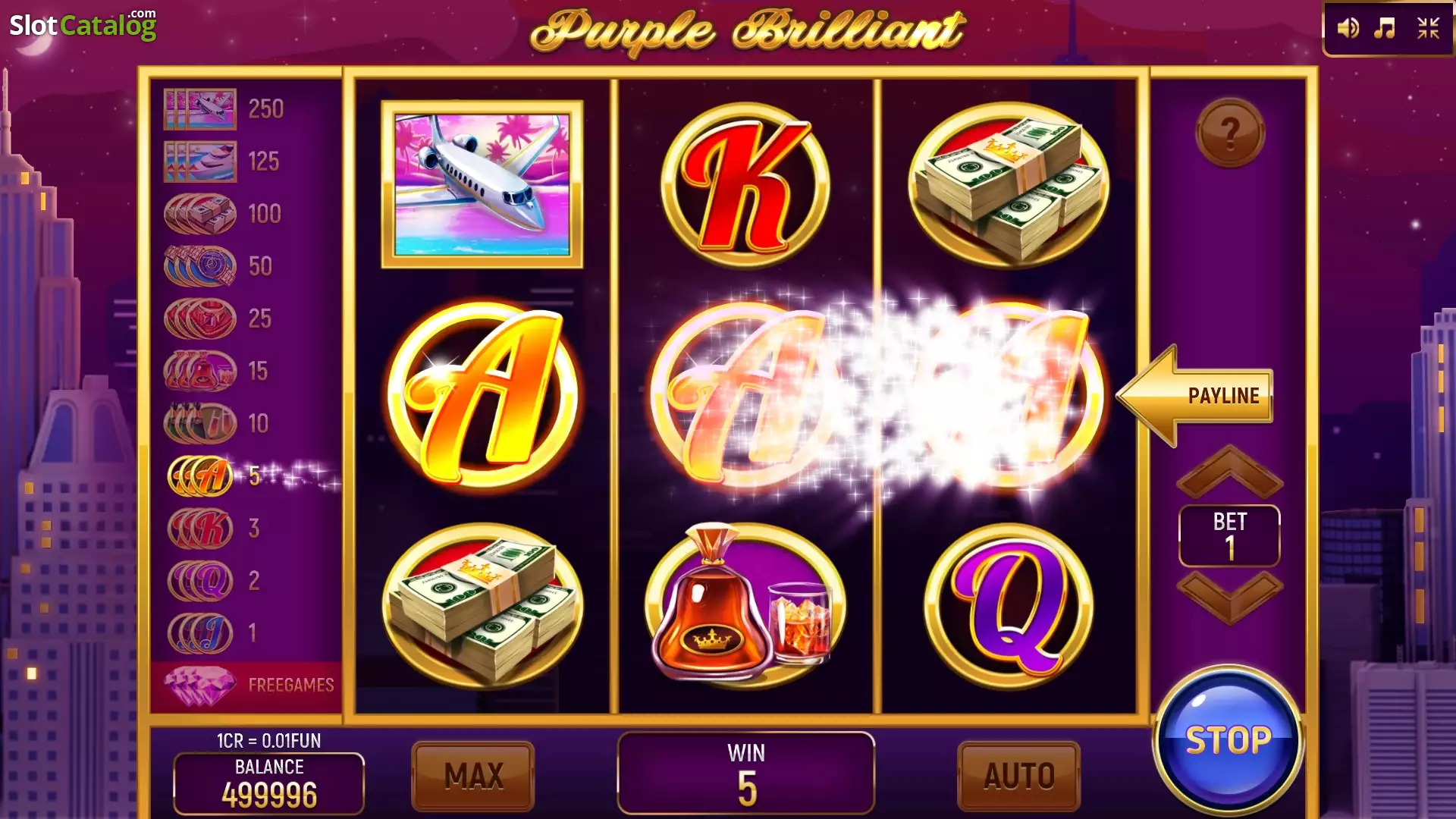Click the cash stack symbol at top right reel
The image size is (1456, 819).
(x=1009, y=186)
